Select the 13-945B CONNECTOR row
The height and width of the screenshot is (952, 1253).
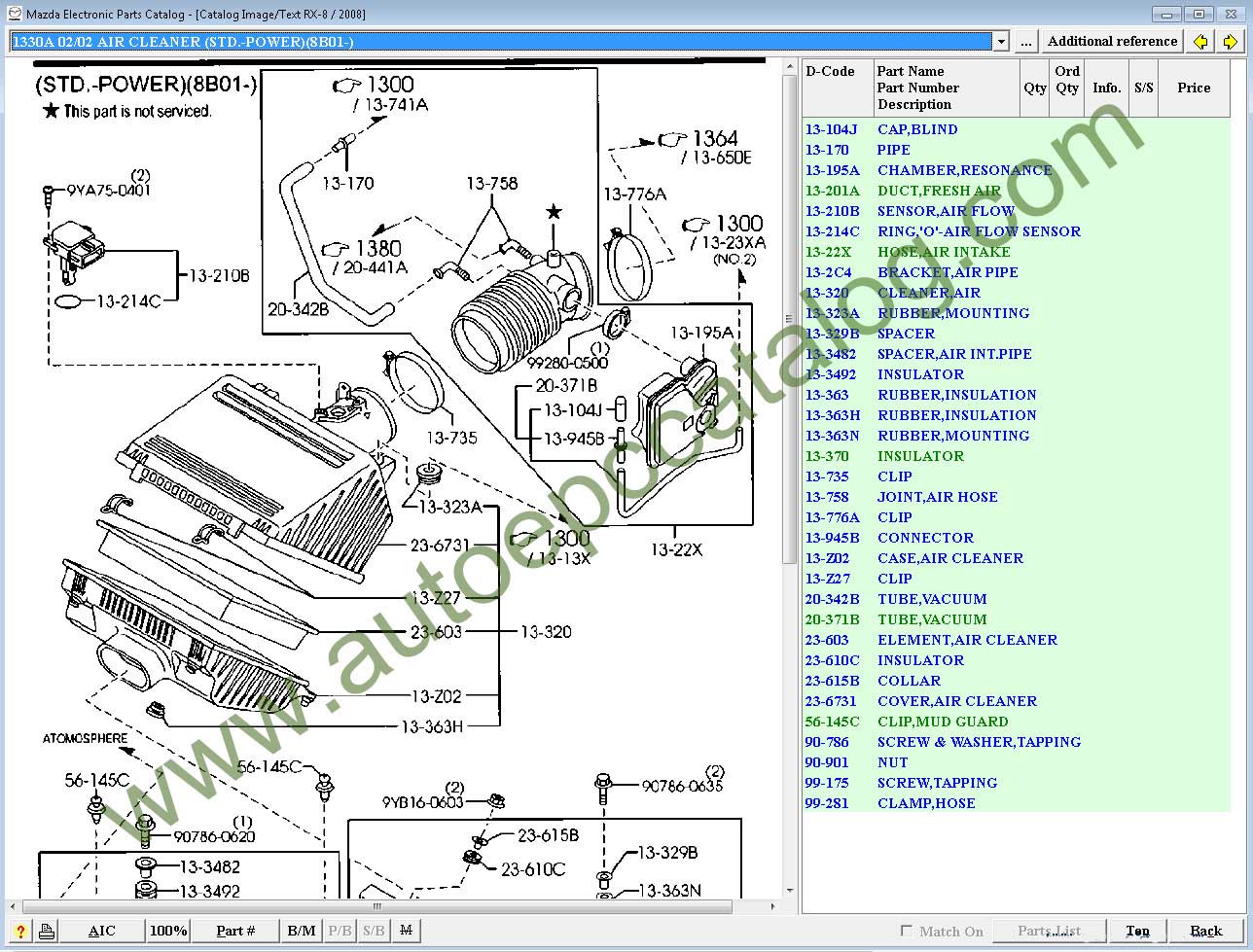pos(1017,538)
